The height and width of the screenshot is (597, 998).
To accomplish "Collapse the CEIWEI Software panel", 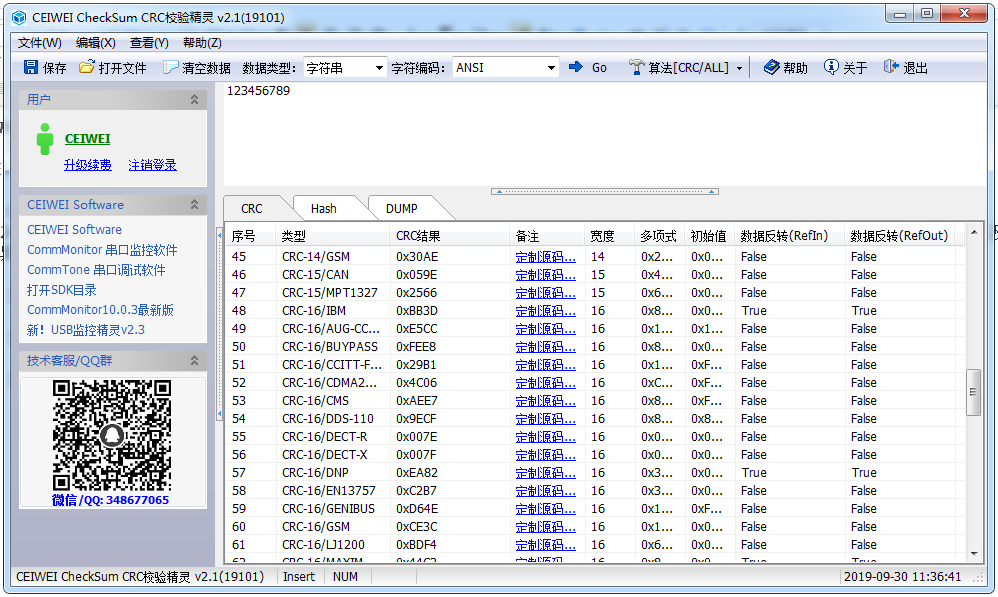I will [194, 204].
